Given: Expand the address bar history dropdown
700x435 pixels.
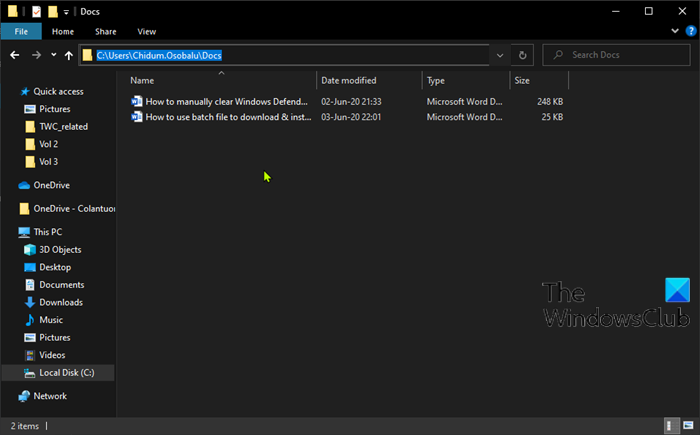Looking at the screenshot, I should [x=500, y=55].
